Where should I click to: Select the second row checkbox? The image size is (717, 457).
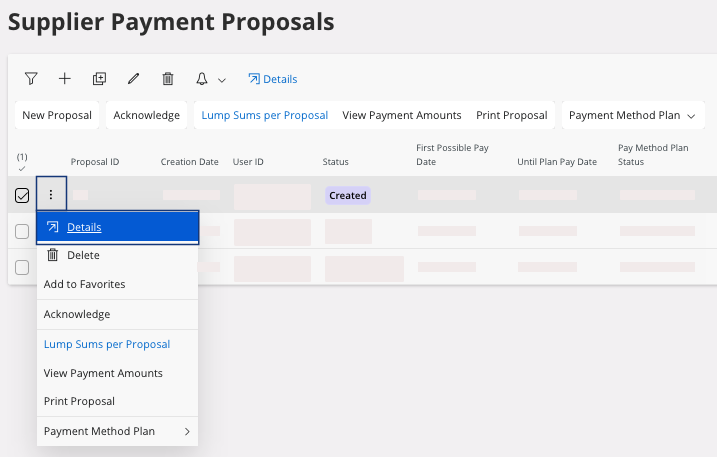(22, 232)
